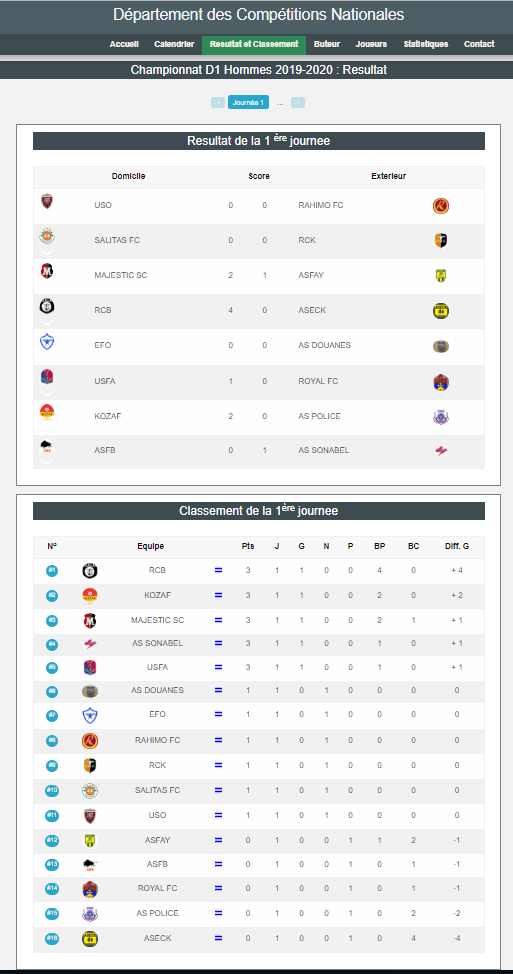Screen dimensions: 513x974
Task: Click the USO club logo in results
Action: [47, 201]
